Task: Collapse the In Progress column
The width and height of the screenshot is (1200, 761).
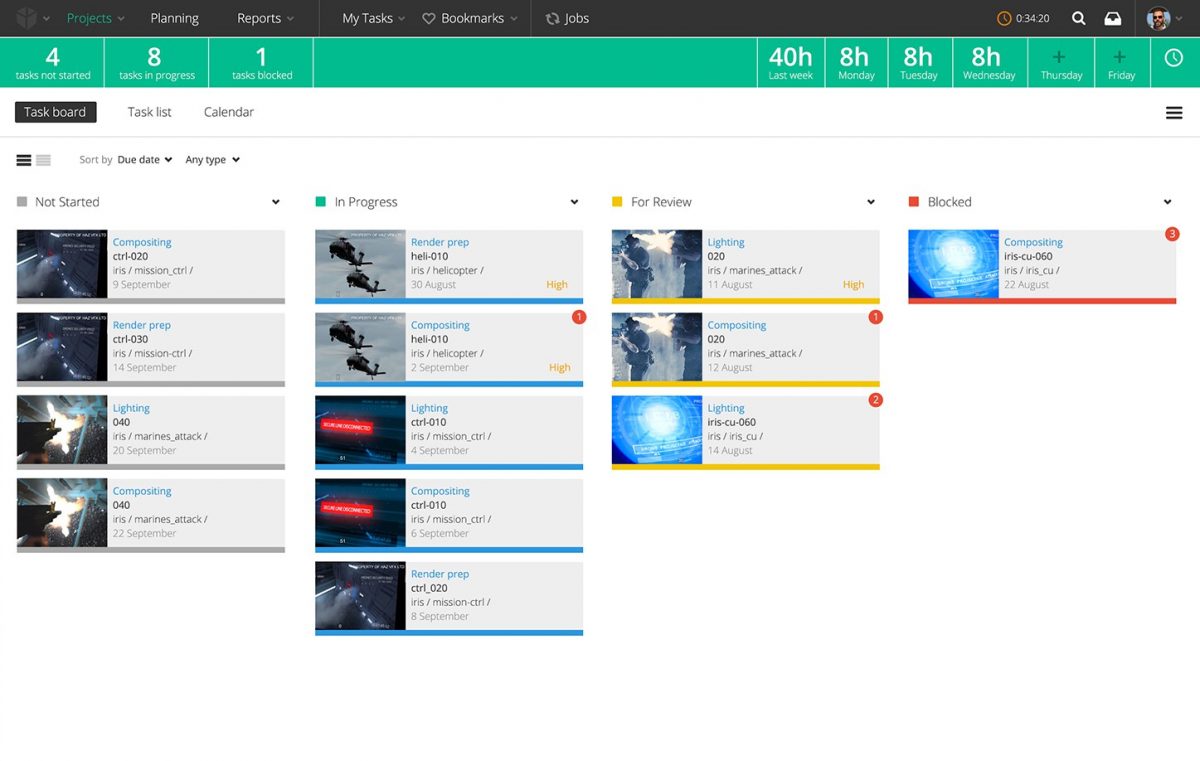Action: [x=574, y=202]
